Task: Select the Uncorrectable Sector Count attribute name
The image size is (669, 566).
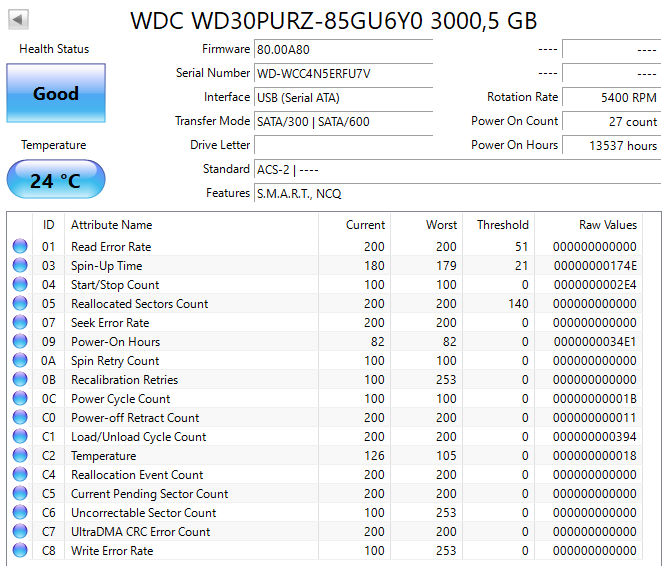Action: coord(144,513)
